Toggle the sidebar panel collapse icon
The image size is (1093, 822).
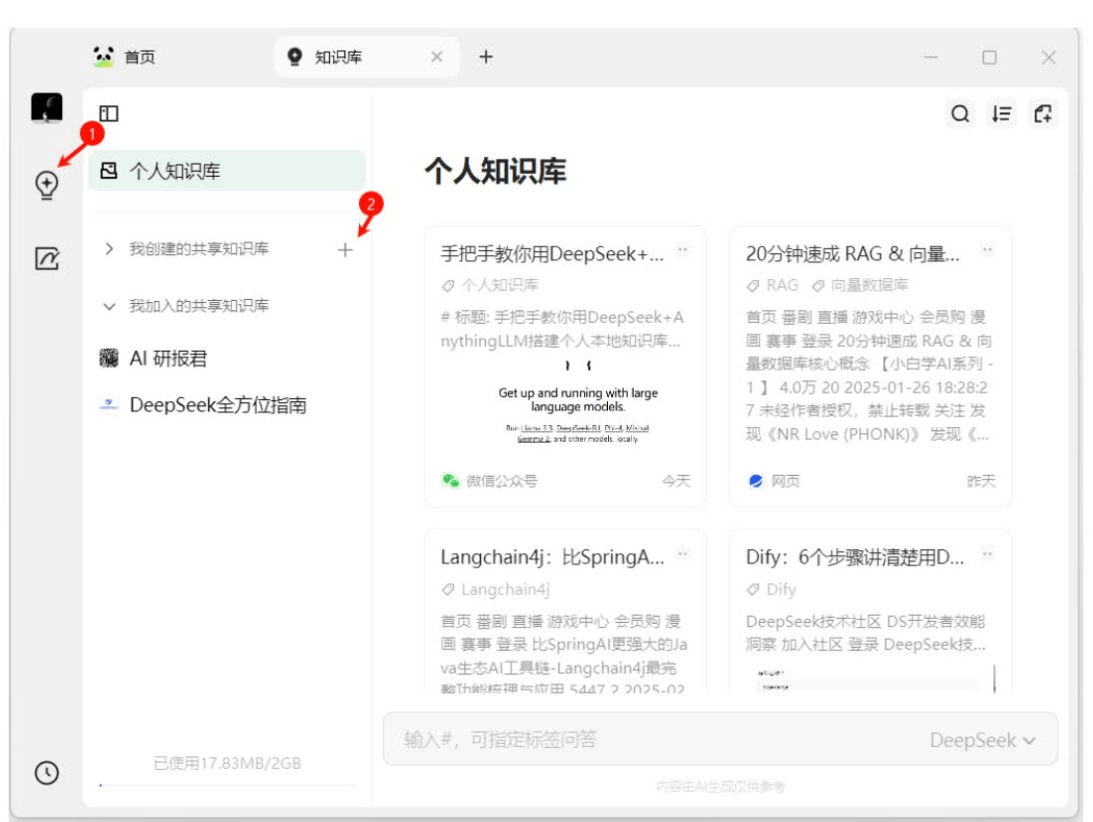coord(109,114)
